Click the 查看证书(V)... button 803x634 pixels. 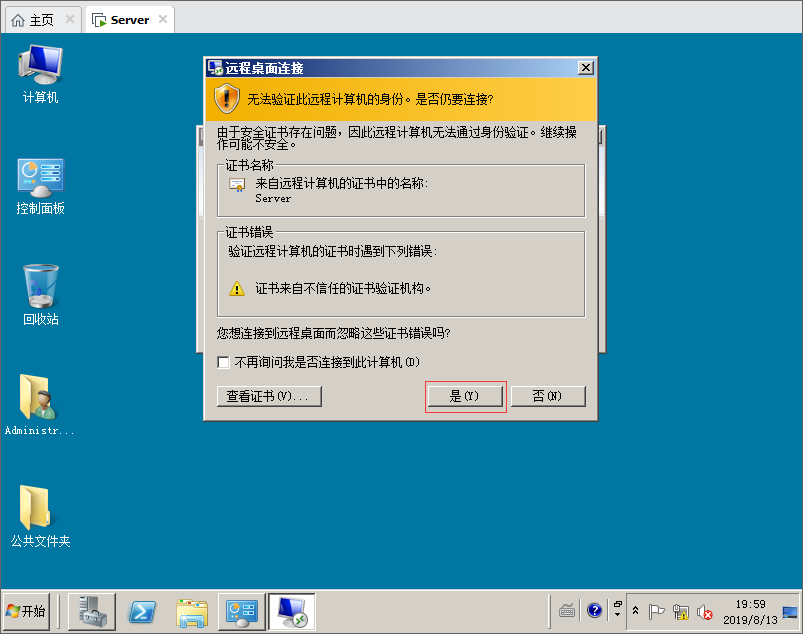tap(269, 396)
